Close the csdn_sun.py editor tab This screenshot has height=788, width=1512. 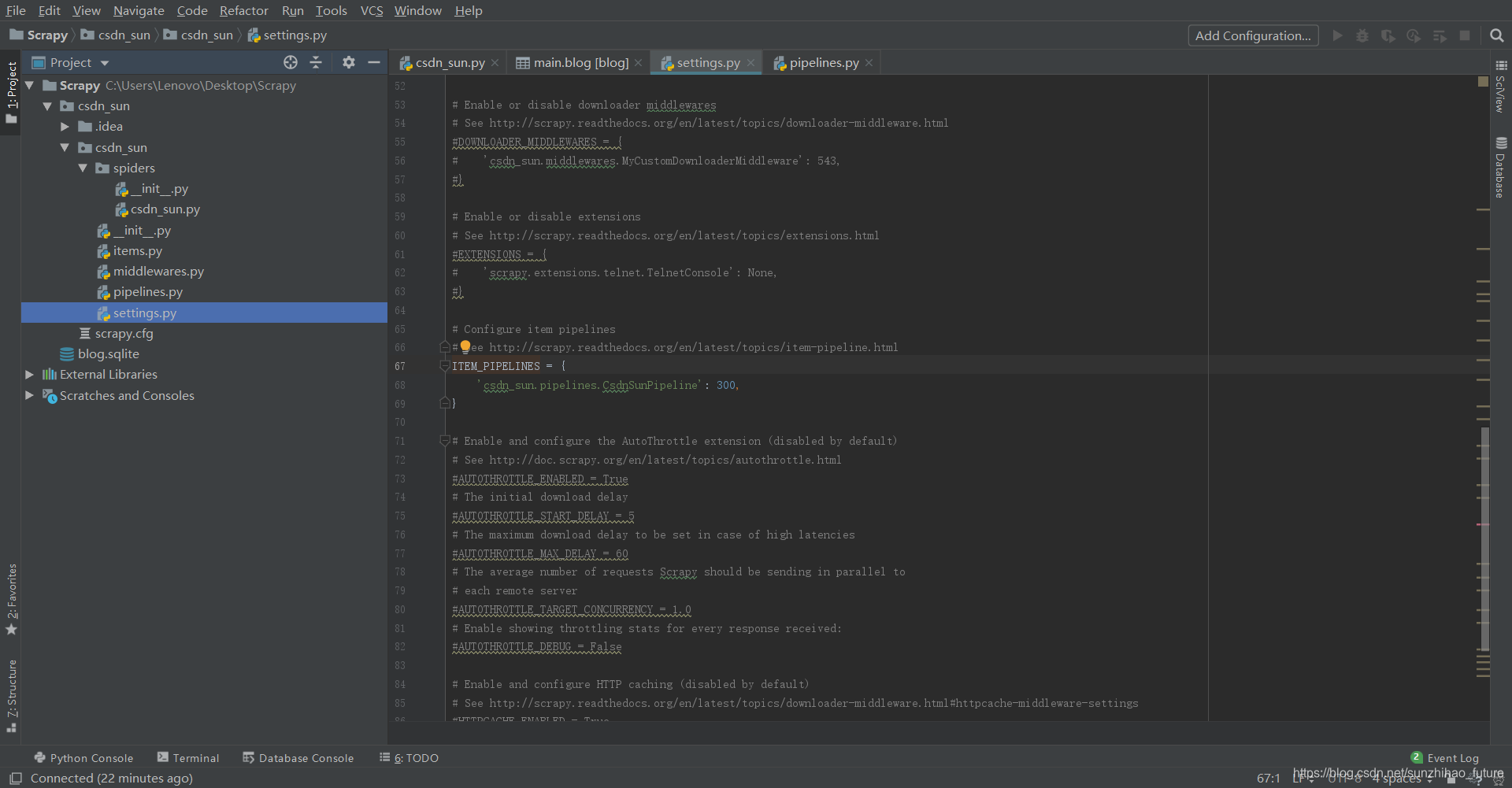pos(495,63)
